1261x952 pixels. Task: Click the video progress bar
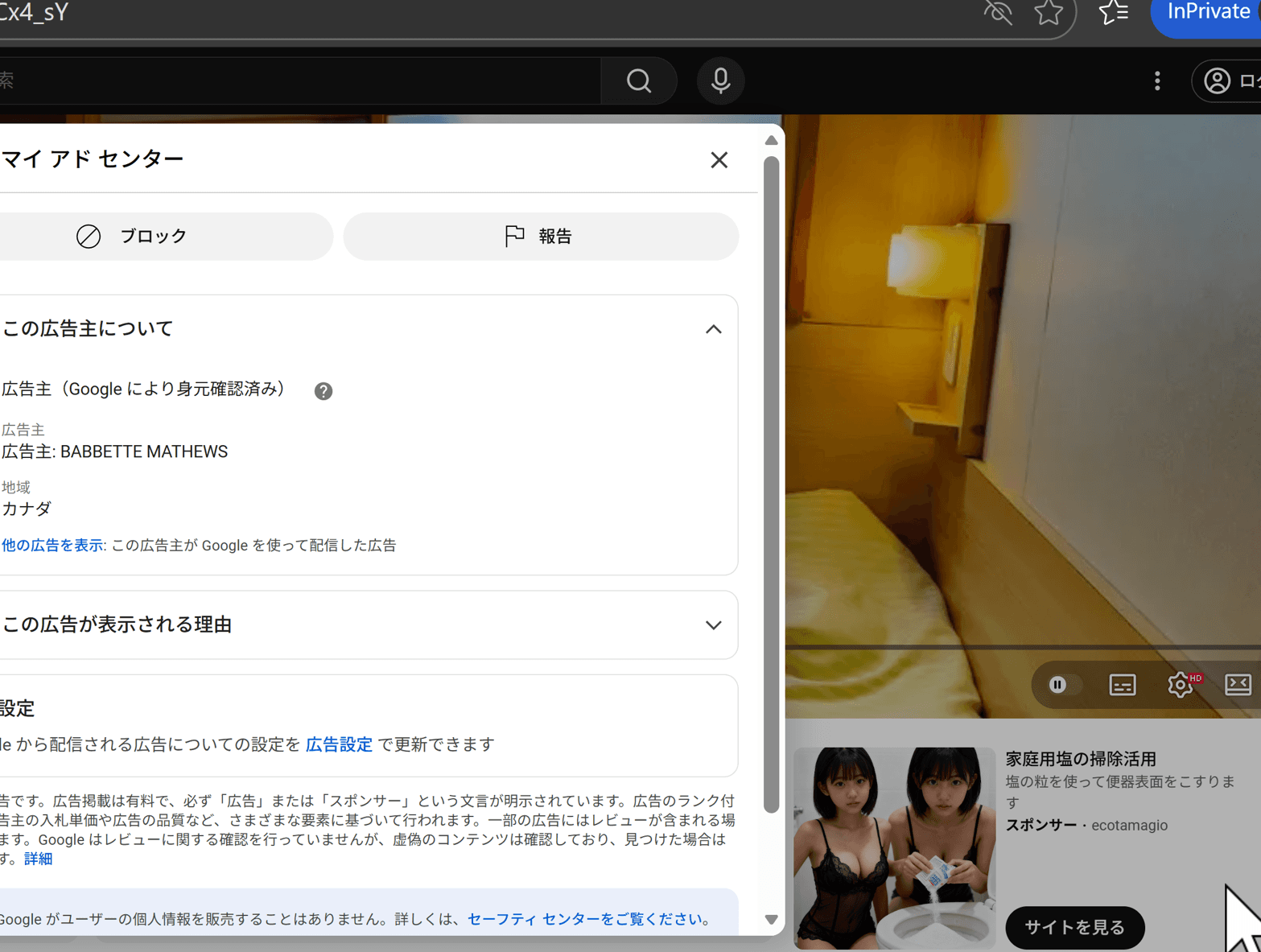(1023, 647)
